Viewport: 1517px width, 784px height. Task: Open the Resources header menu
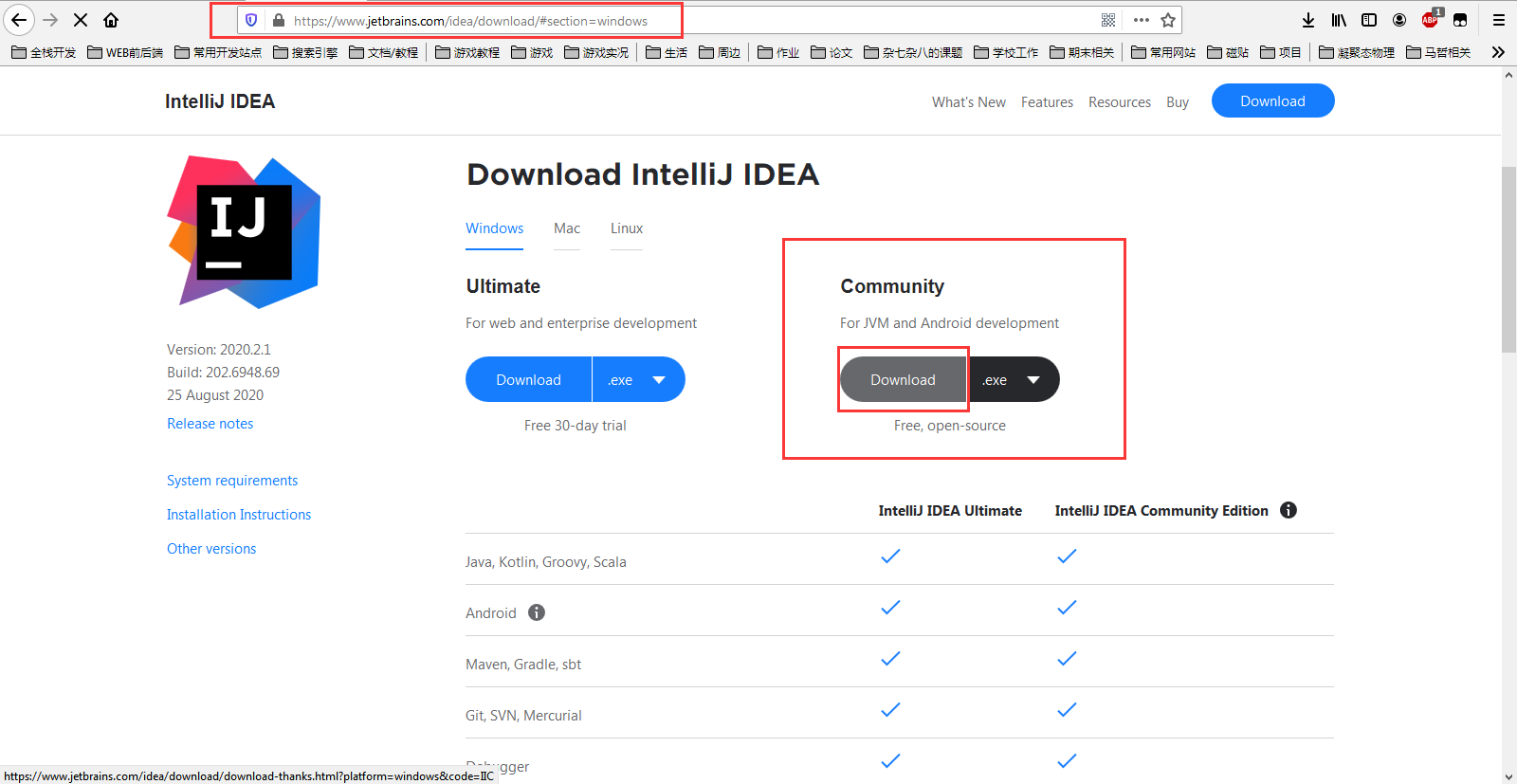coord(1120,101)
